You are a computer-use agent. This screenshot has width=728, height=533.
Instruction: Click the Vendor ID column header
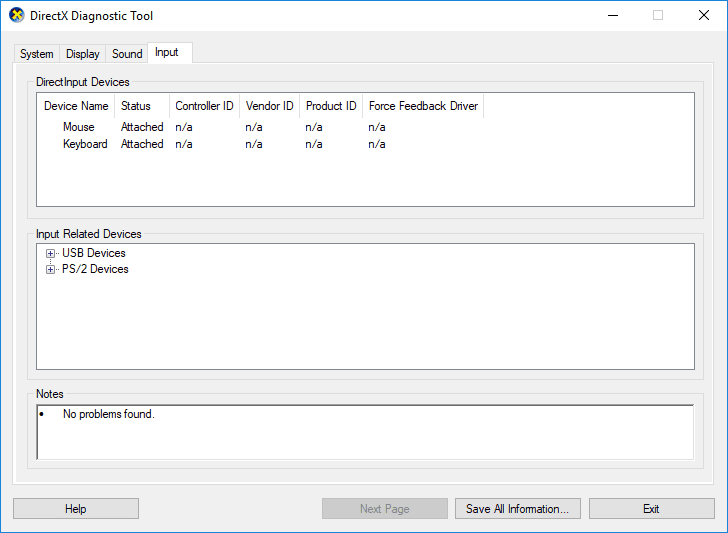pos(269,106)
